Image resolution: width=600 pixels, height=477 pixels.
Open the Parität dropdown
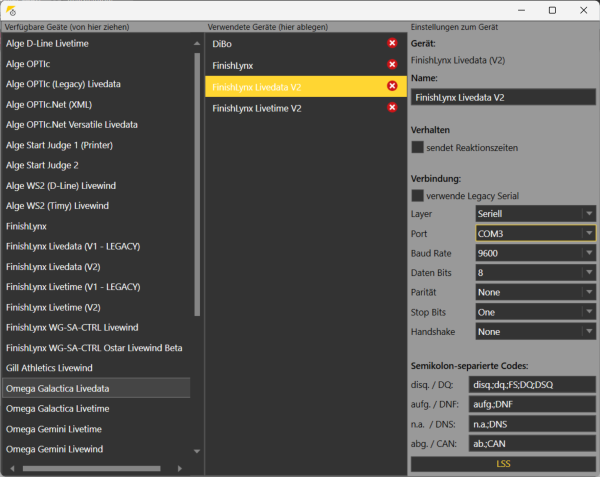(x=535, y=292)
